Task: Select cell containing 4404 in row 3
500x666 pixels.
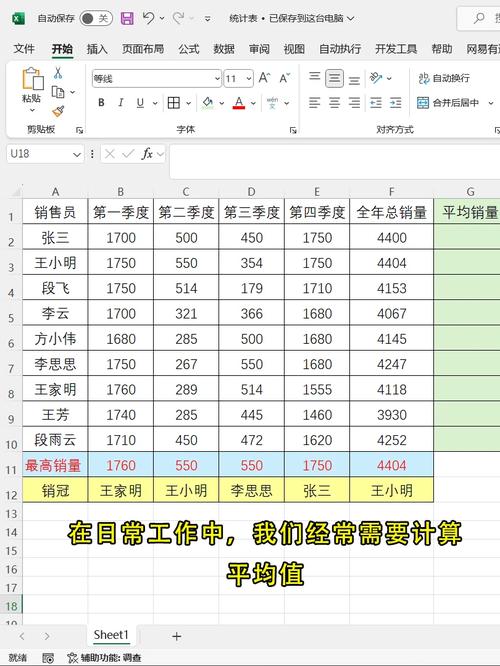Action: 392,263
